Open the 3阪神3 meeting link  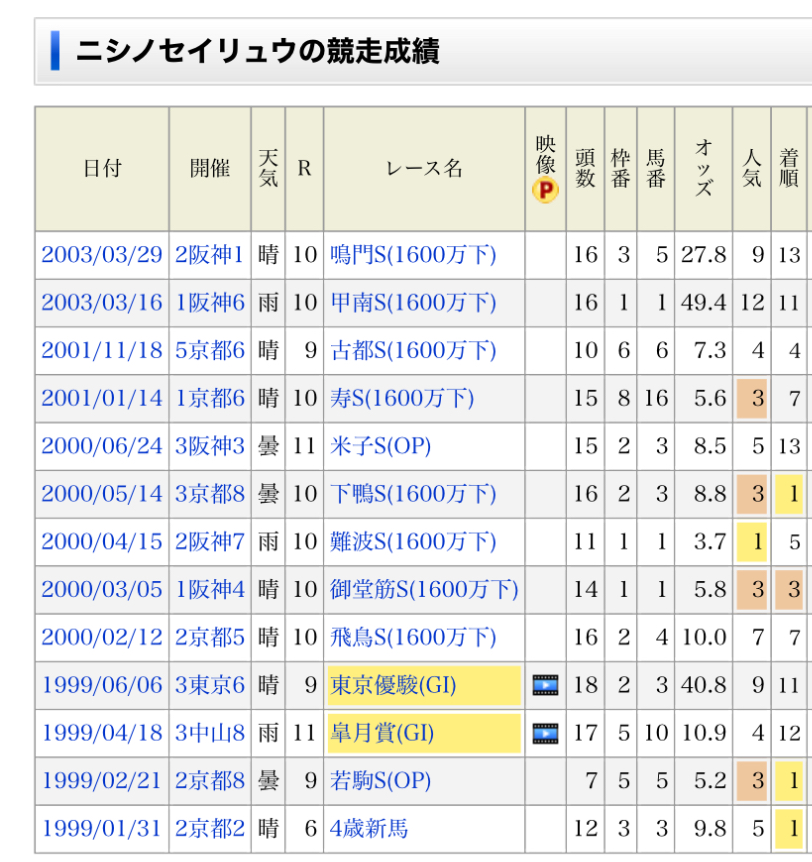[x=209, y=446]
